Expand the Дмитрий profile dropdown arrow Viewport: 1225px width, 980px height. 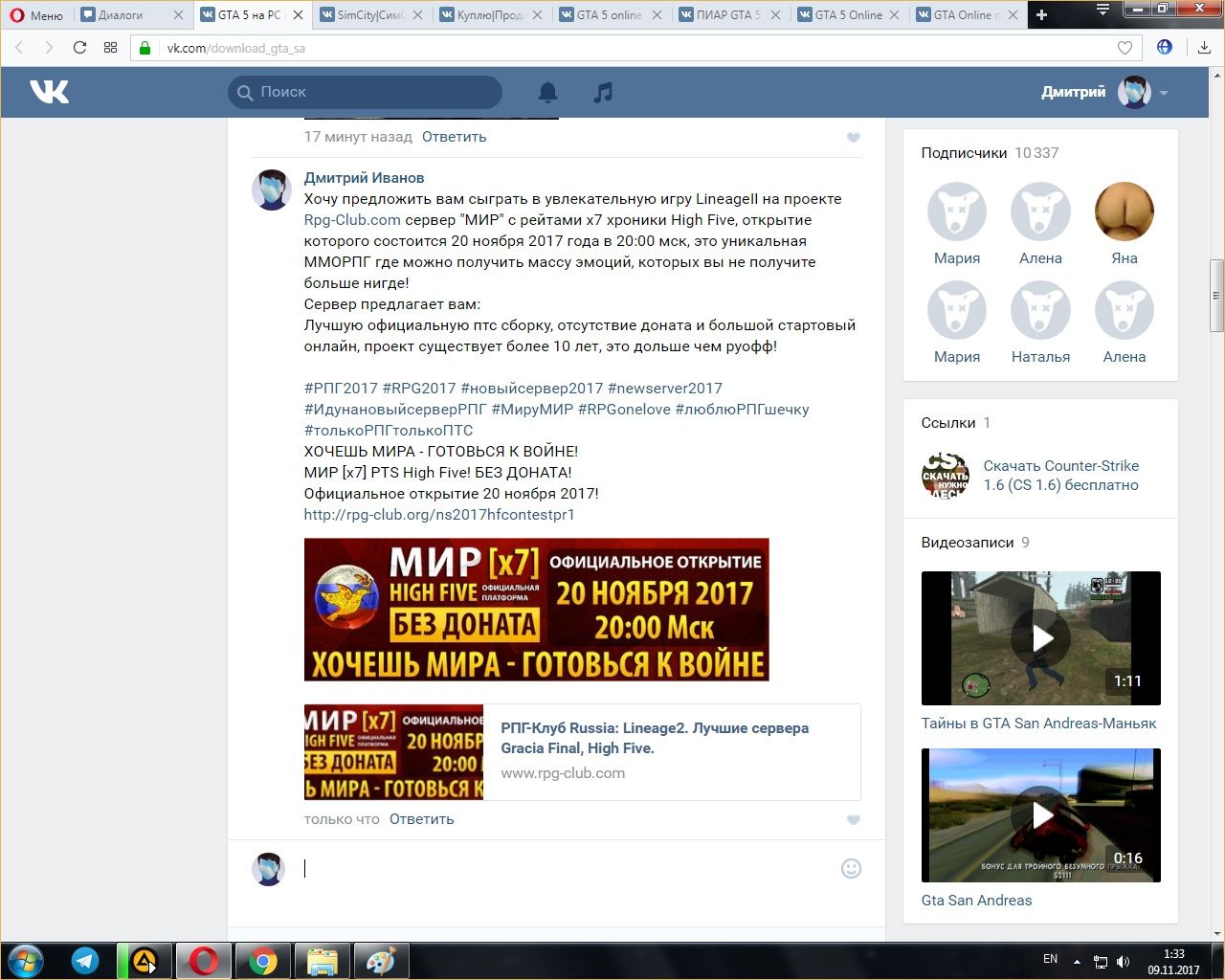[1164, 93]
